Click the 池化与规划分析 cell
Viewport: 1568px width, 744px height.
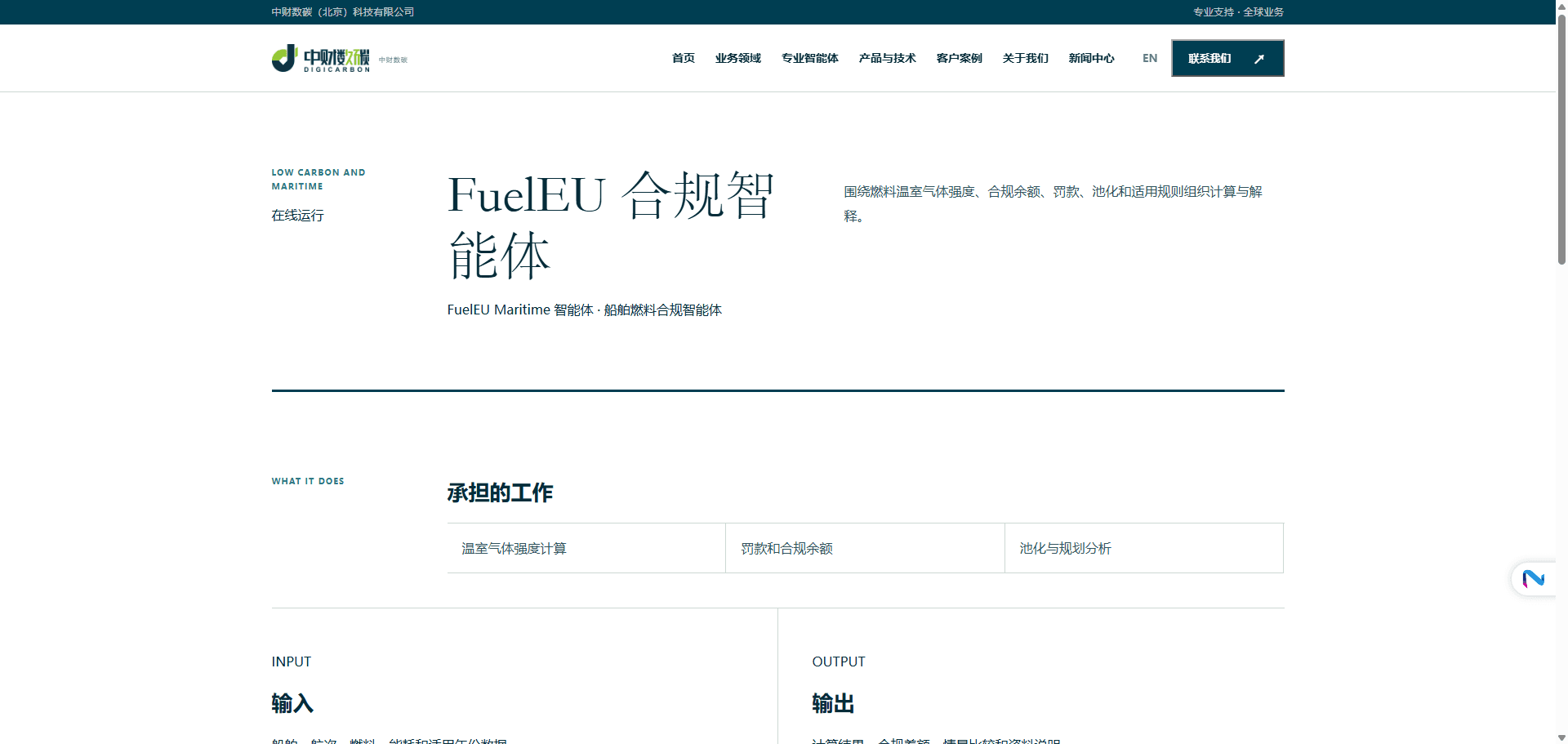coord(1144,548)
